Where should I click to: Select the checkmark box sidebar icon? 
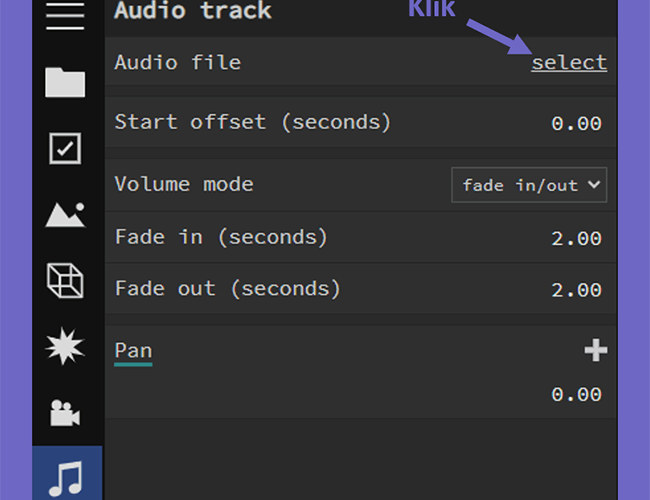[x=65, y=148]
